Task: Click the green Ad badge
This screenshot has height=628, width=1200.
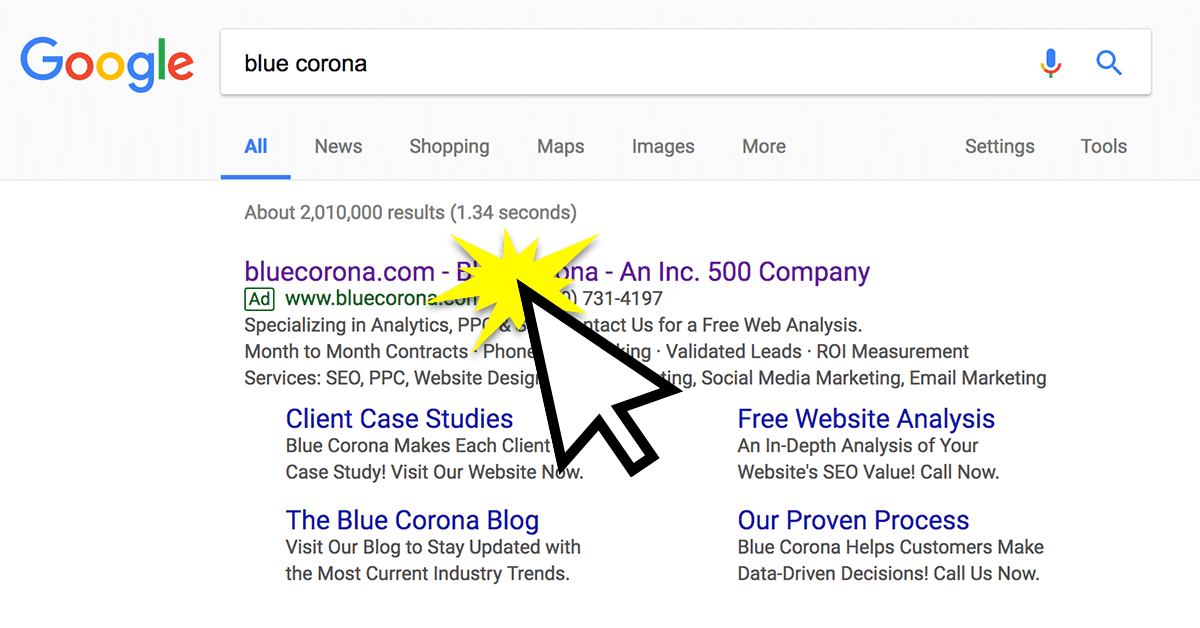Action: coord(259,298)
